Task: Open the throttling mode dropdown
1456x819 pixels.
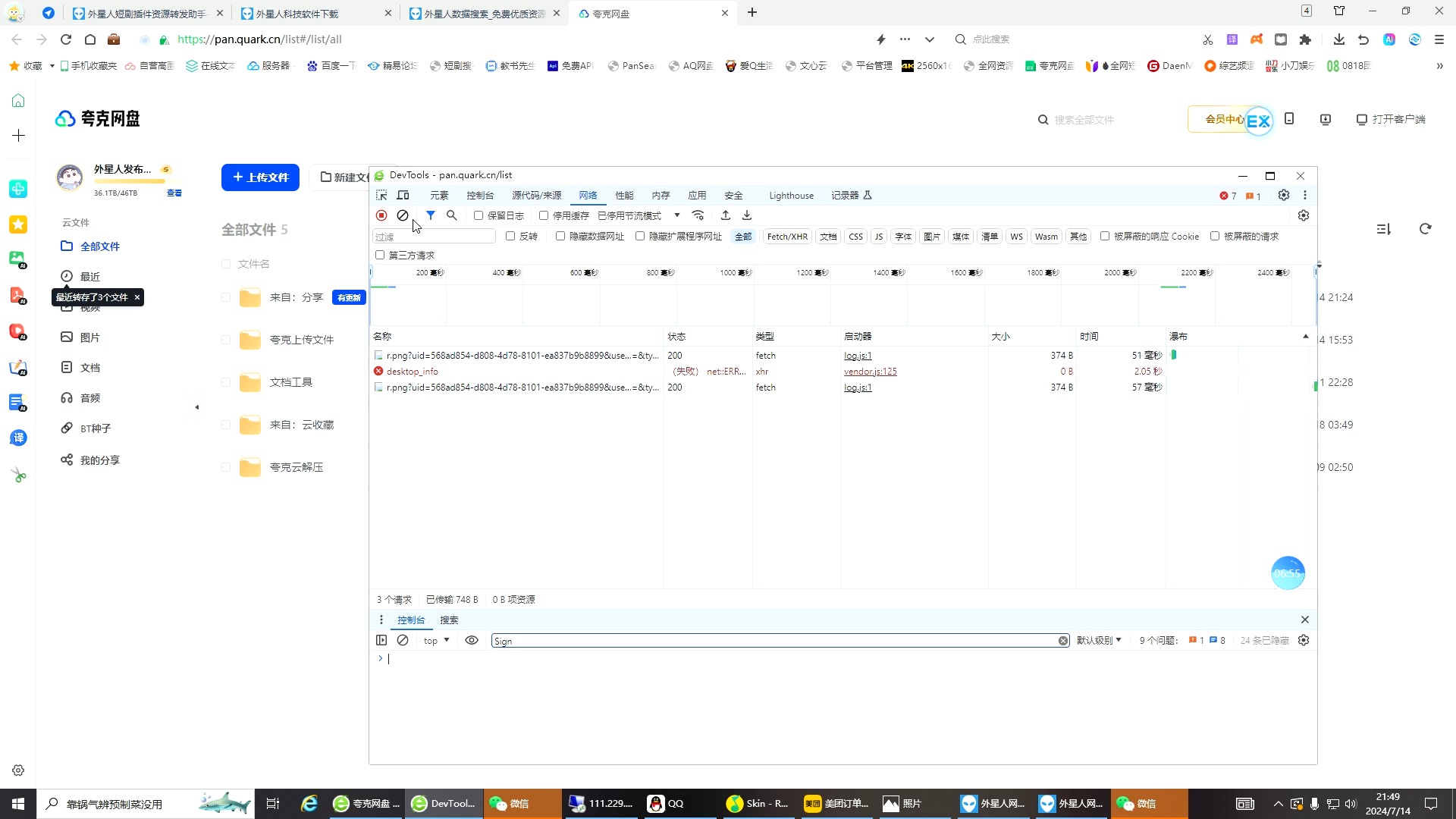Action: click(x=639, y=216)
